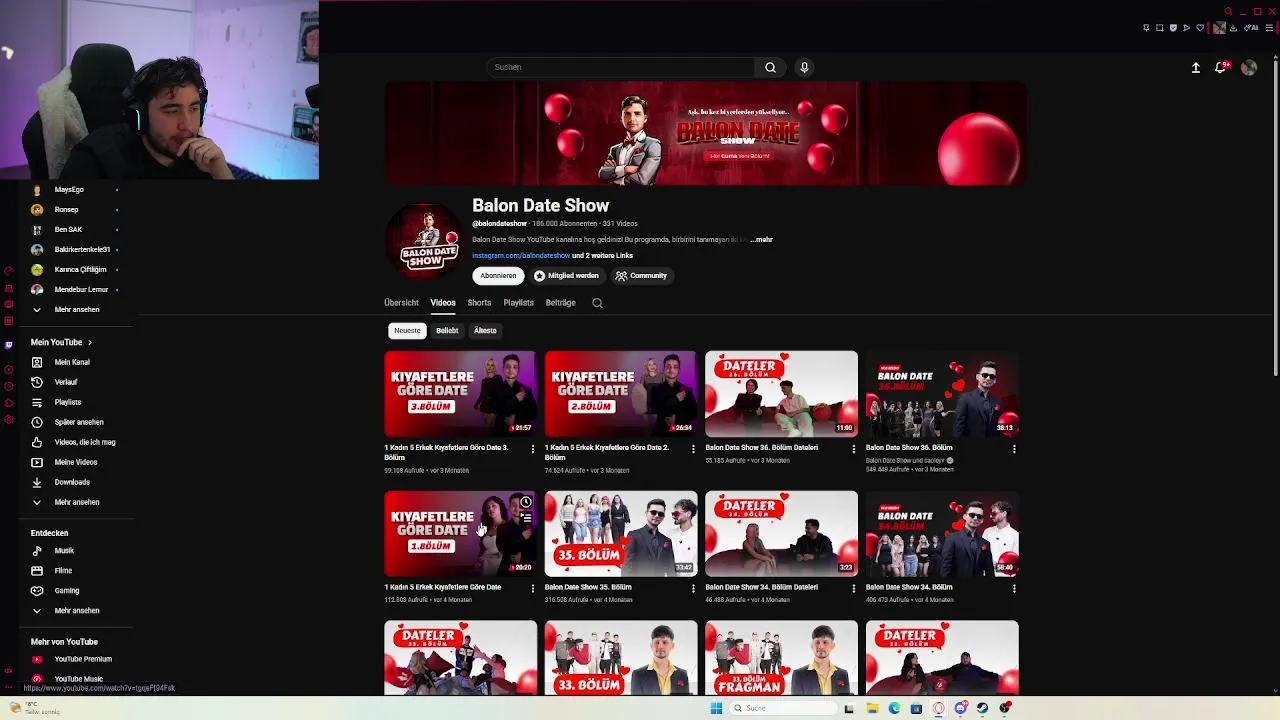
Task: Open Später ansehen in the sidebar
Action: click(x=74, y=422)
